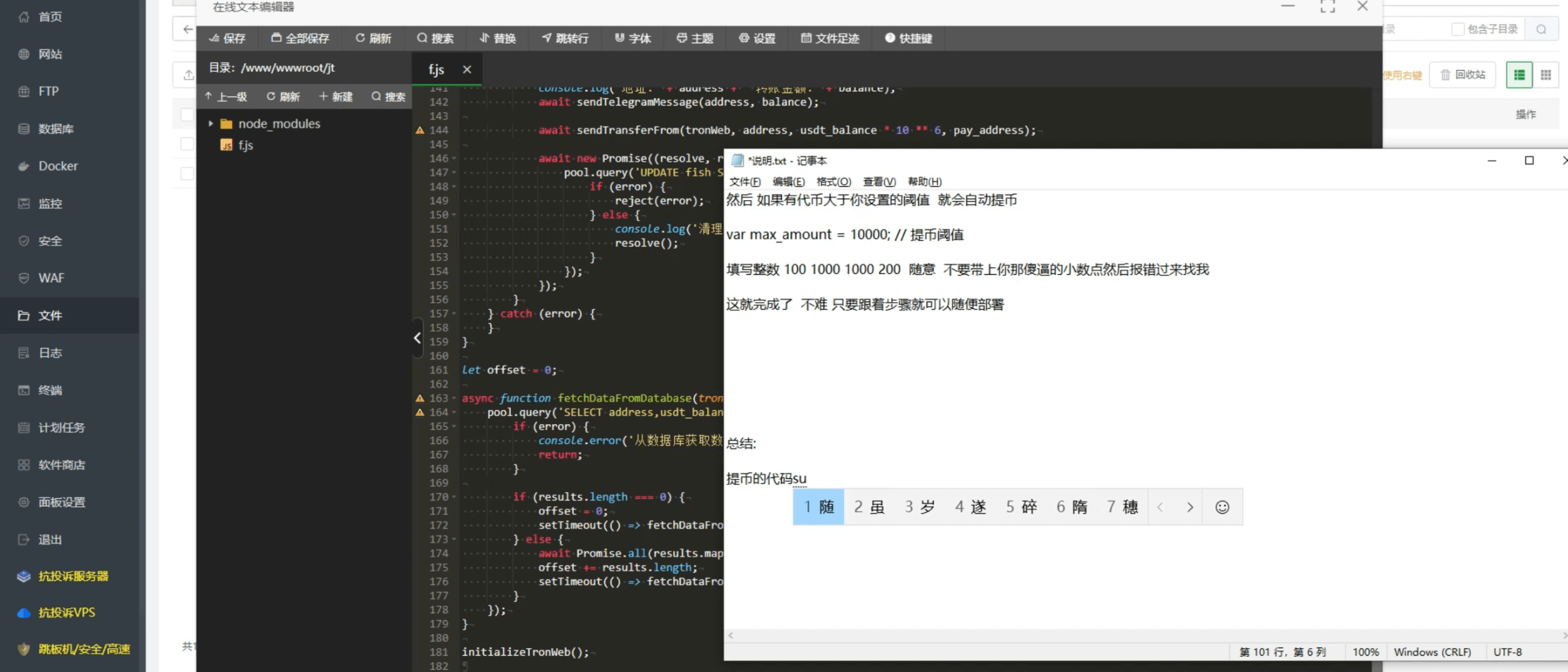This screenshot has height=672, width=1568.
Task: Choose IME candidate 1 随
Action: 818,507
